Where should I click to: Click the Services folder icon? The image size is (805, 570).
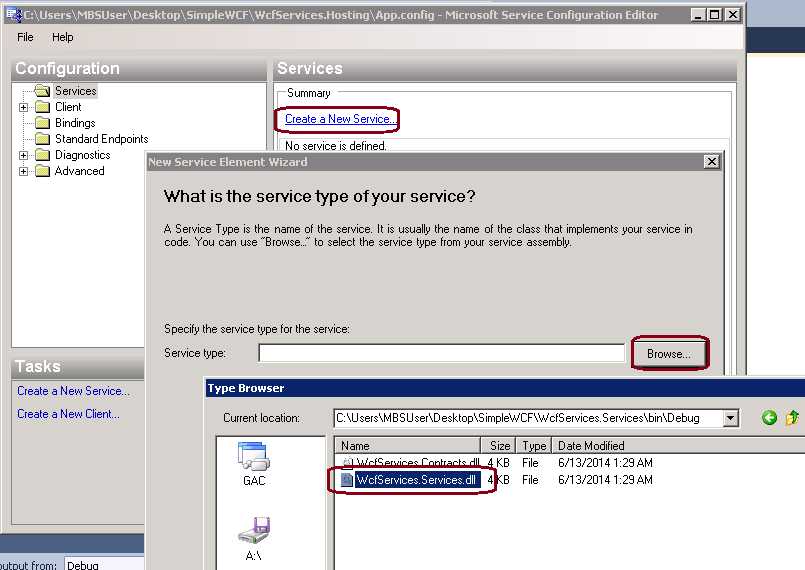point(43,91)
